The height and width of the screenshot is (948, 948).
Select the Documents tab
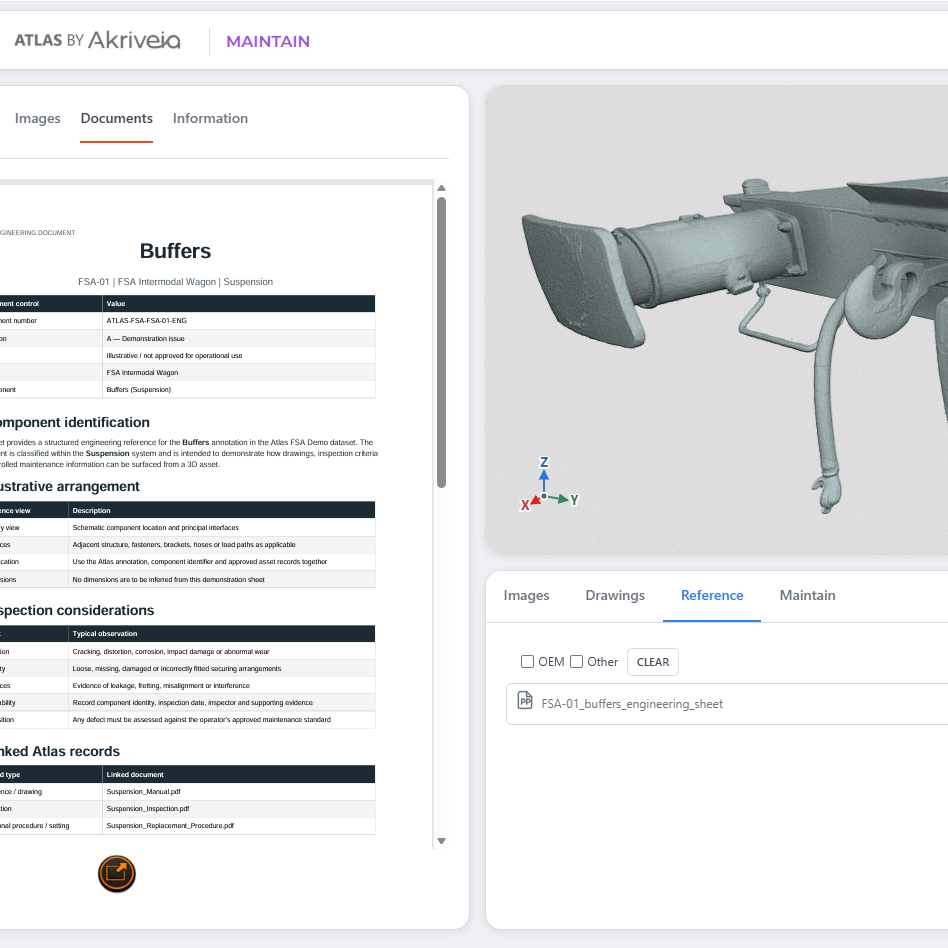[117, 118]
